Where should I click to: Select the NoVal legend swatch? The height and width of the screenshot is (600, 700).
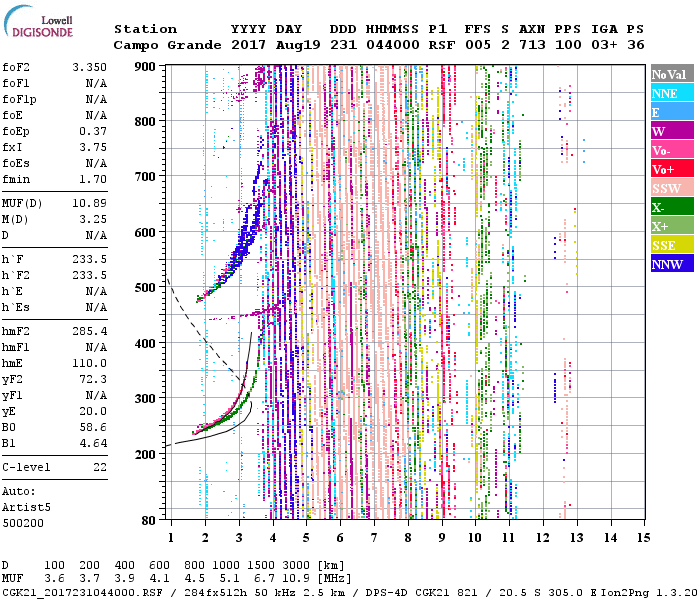(x=672, y=74)
